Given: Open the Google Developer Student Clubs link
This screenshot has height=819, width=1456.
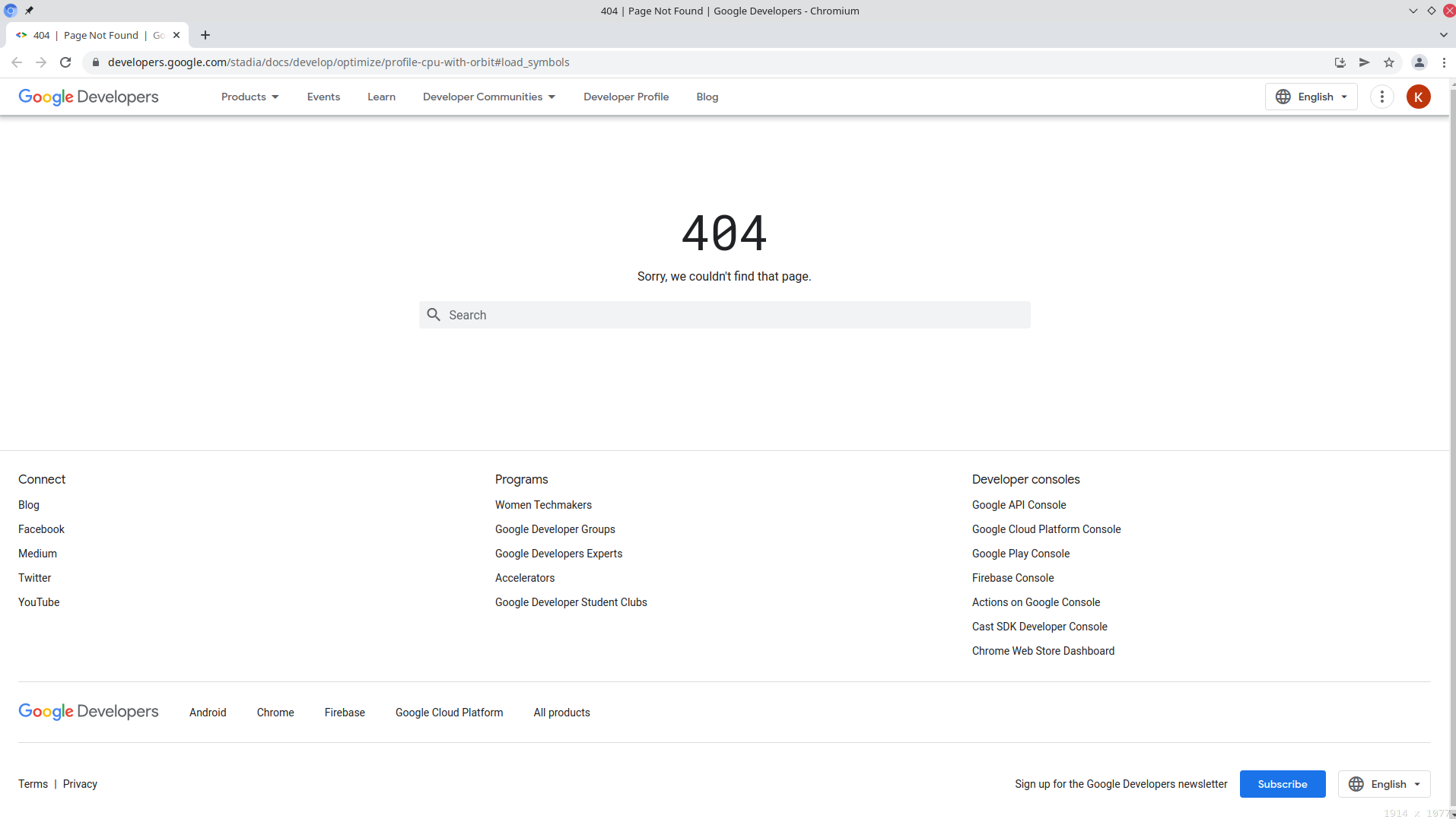Looking at the screenshot, I should [571, 602].
